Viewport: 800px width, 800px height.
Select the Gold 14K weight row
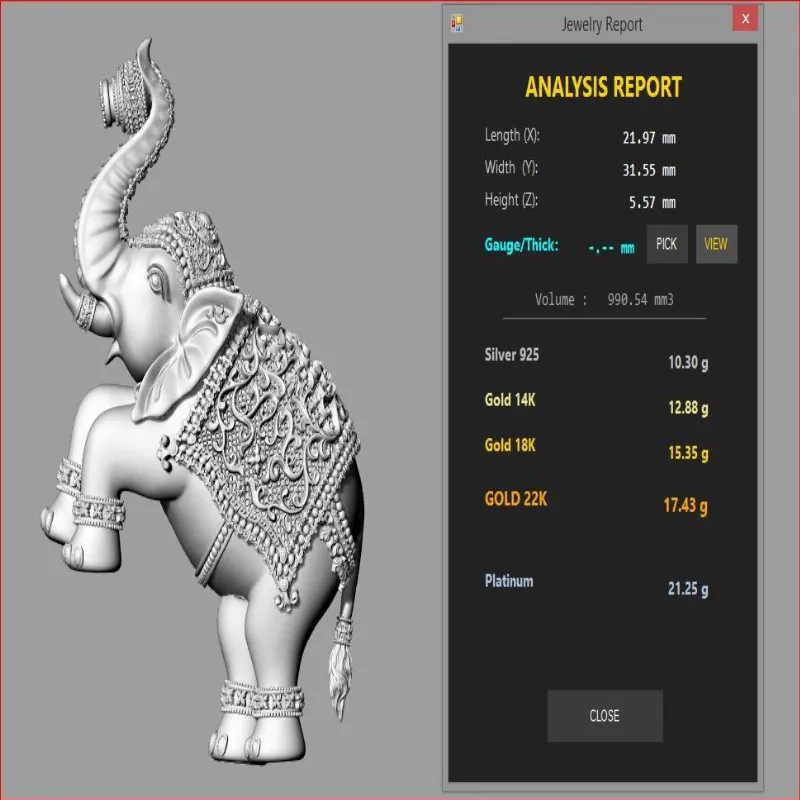click(x=596, y=404)
